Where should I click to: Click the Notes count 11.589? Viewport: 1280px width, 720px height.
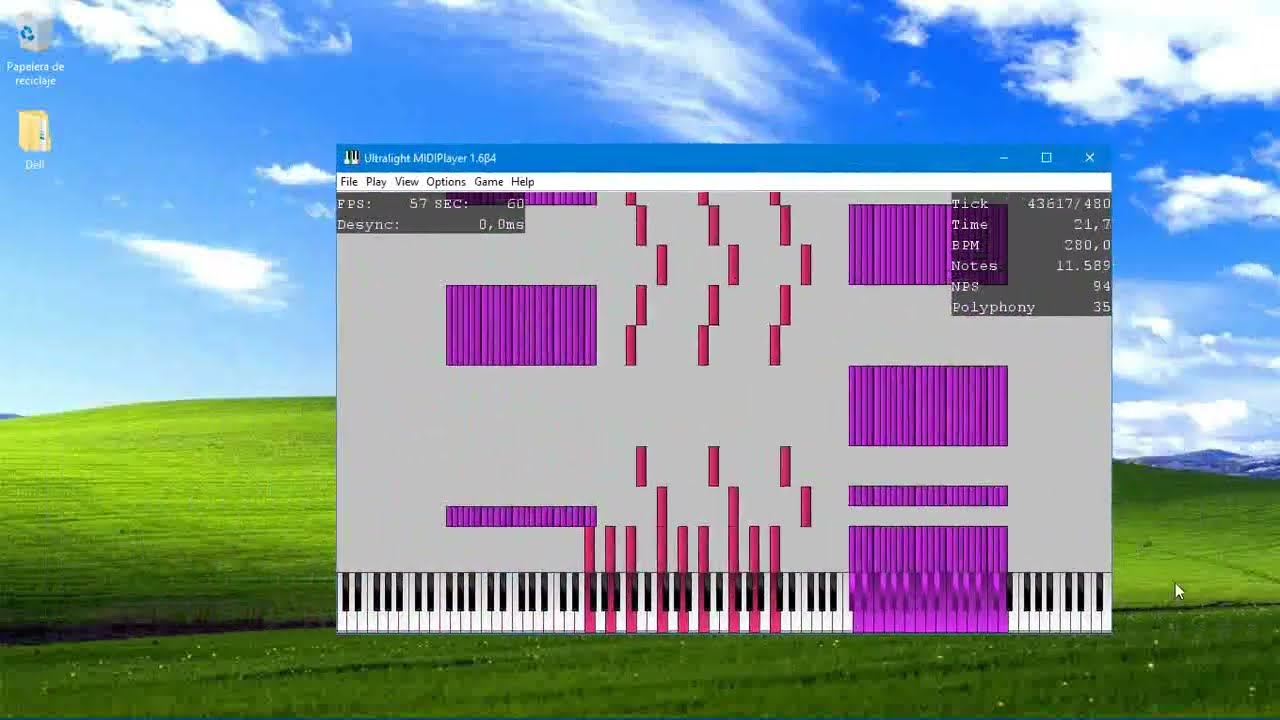1083,266
